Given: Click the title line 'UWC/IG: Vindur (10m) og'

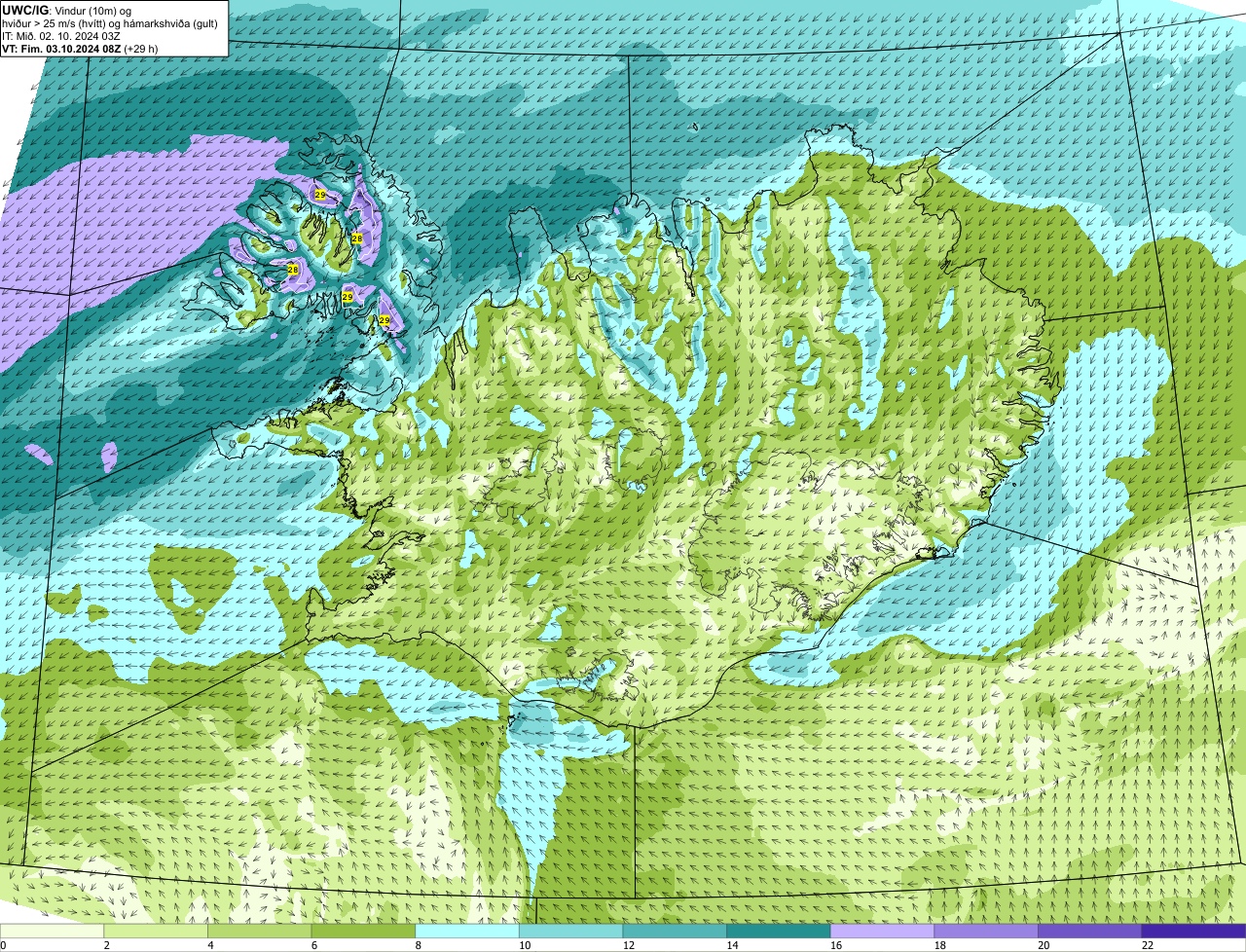Looking at the screenshot, I should click(x=66, y=10).
